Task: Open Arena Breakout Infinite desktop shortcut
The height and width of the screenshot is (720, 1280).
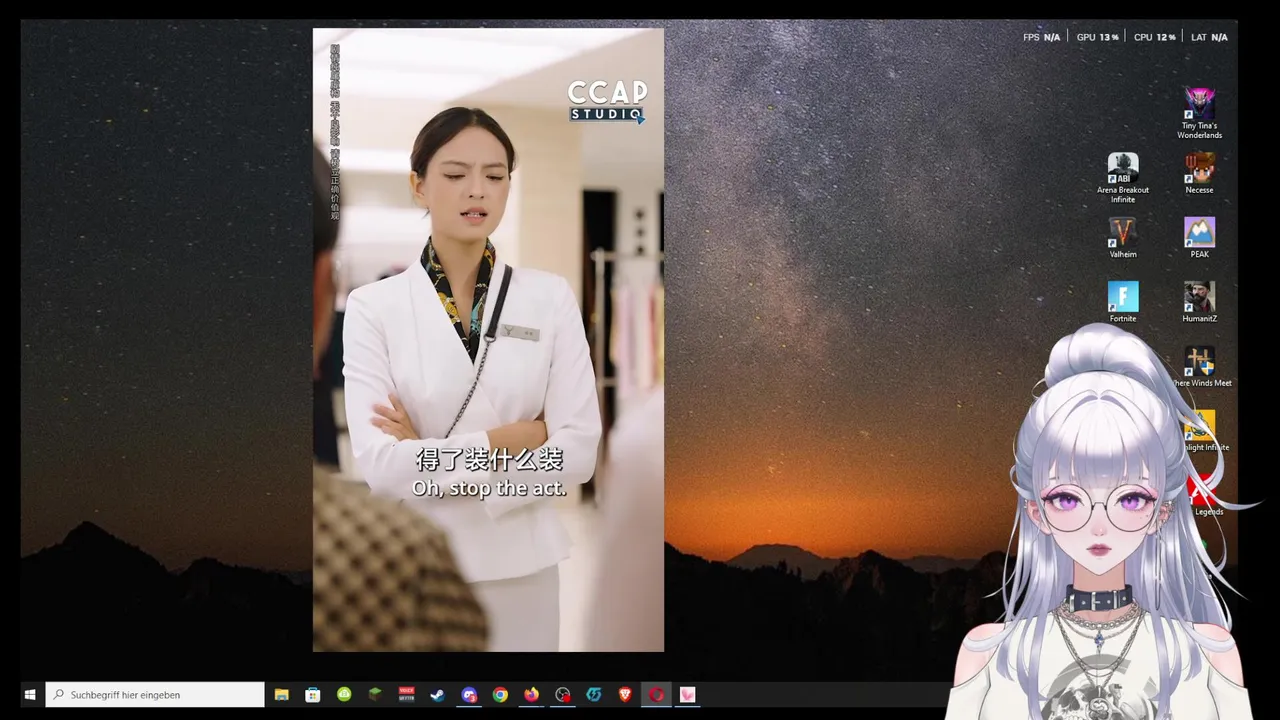Action: 1123,178
